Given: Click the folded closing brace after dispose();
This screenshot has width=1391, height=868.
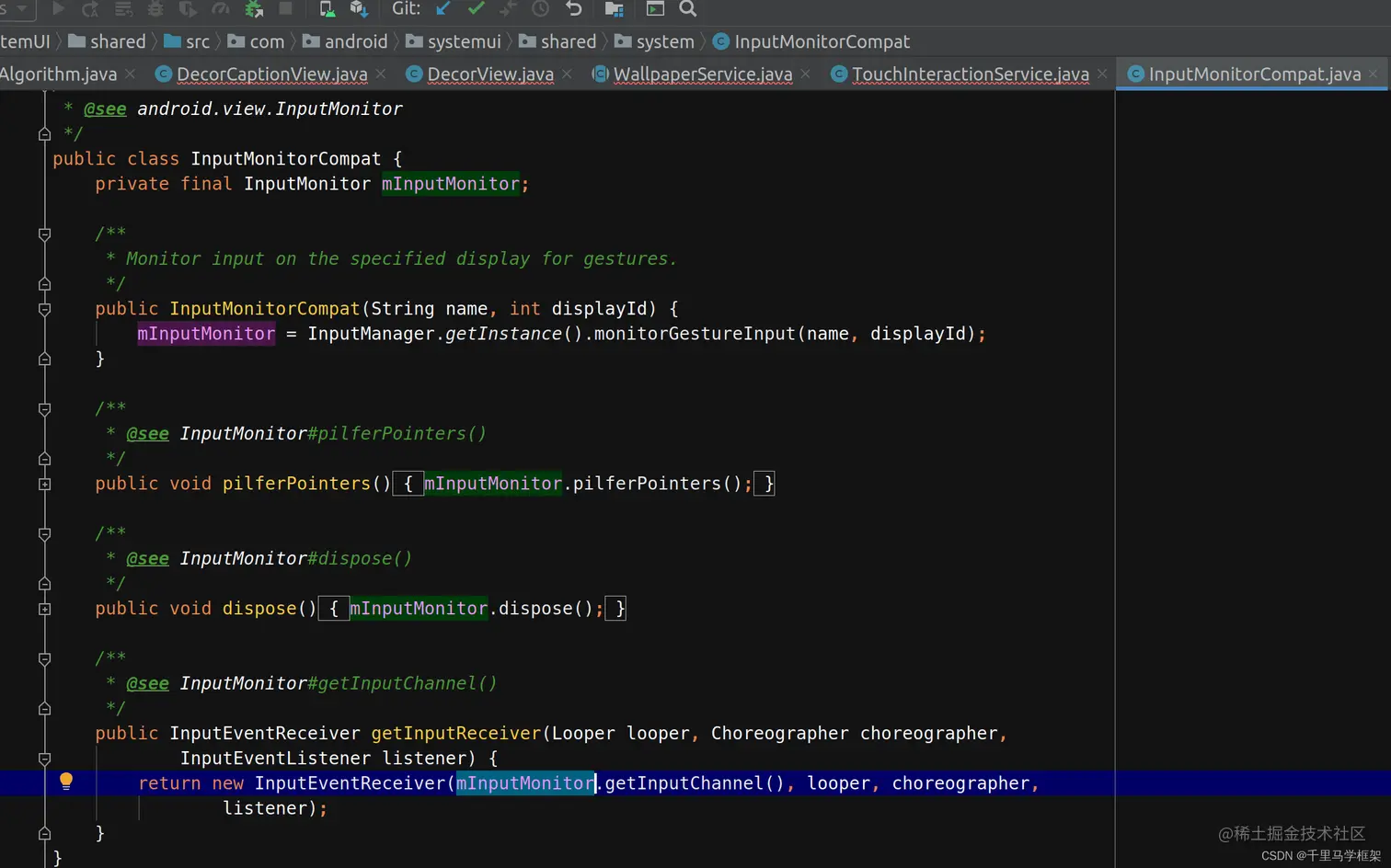Looking at the screenshot, I should coord(615,609).
